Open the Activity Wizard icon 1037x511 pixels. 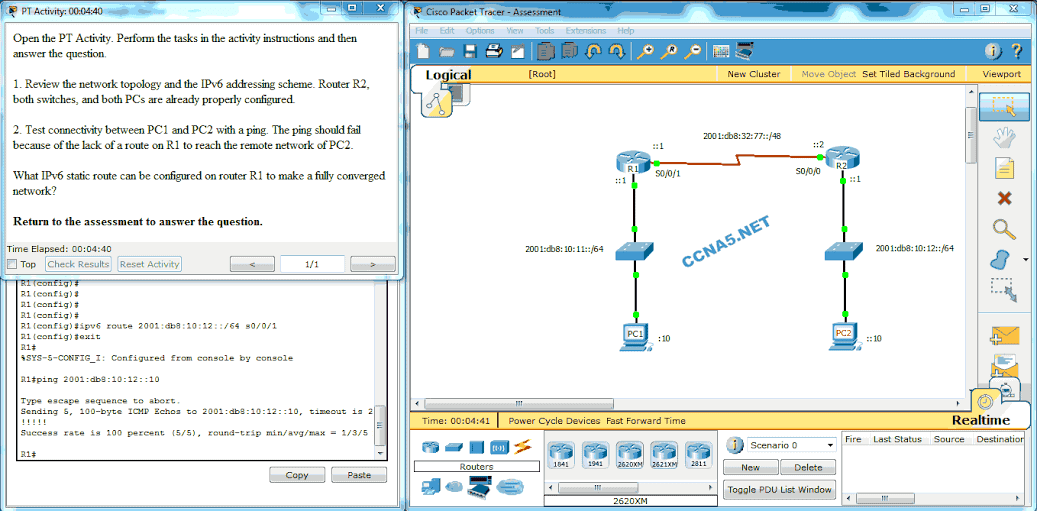(x=518, y=52)
